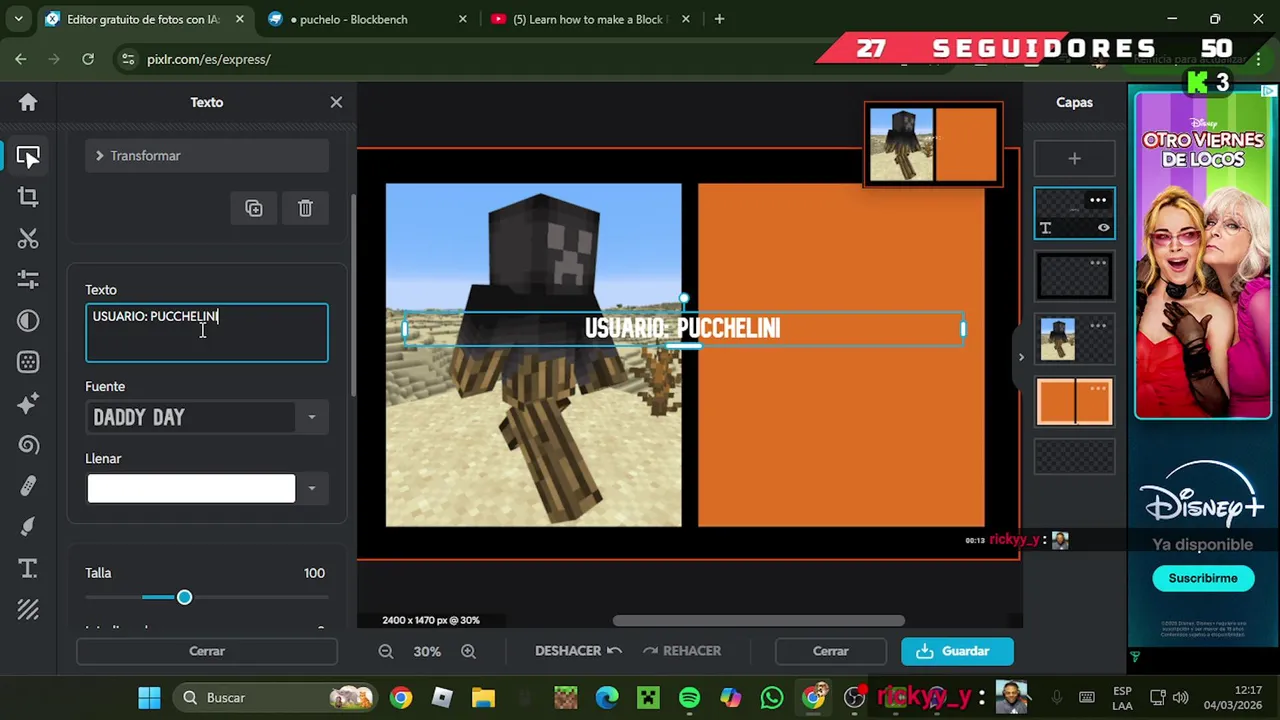Click REHACER to redo
Screen dimensions: 1280x720
coord(682,651)
